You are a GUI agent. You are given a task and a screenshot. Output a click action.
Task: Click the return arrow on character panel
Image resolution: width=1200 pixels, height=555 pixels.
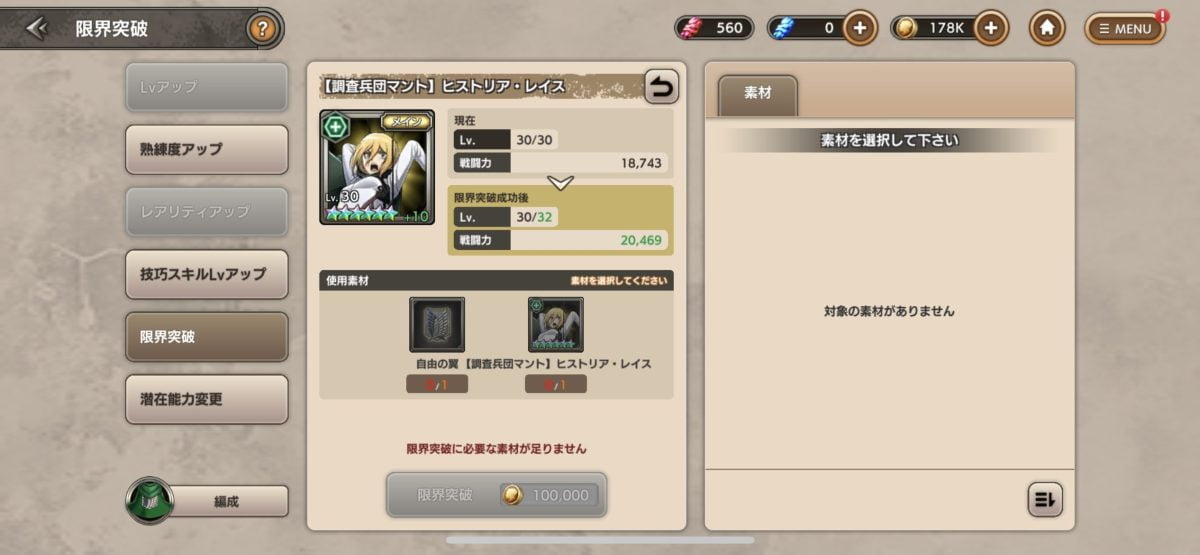click(x=660, y=87)
